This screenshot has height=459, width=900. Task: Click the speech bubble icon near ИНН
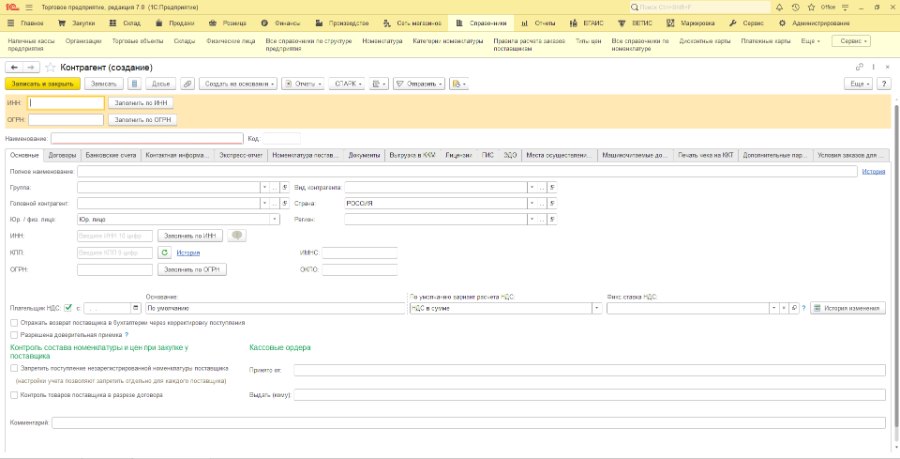(x=237, y=236)
